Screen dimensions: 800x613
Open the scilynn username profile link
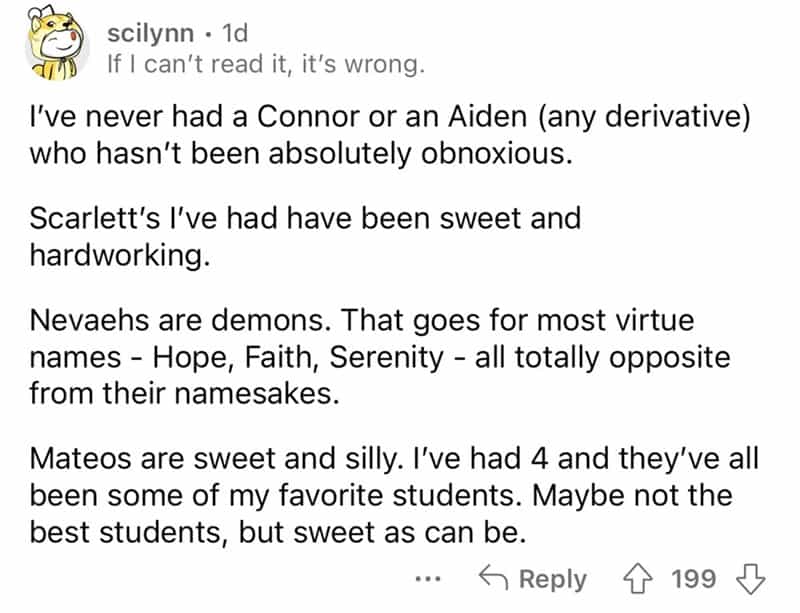tap(150, 32)
